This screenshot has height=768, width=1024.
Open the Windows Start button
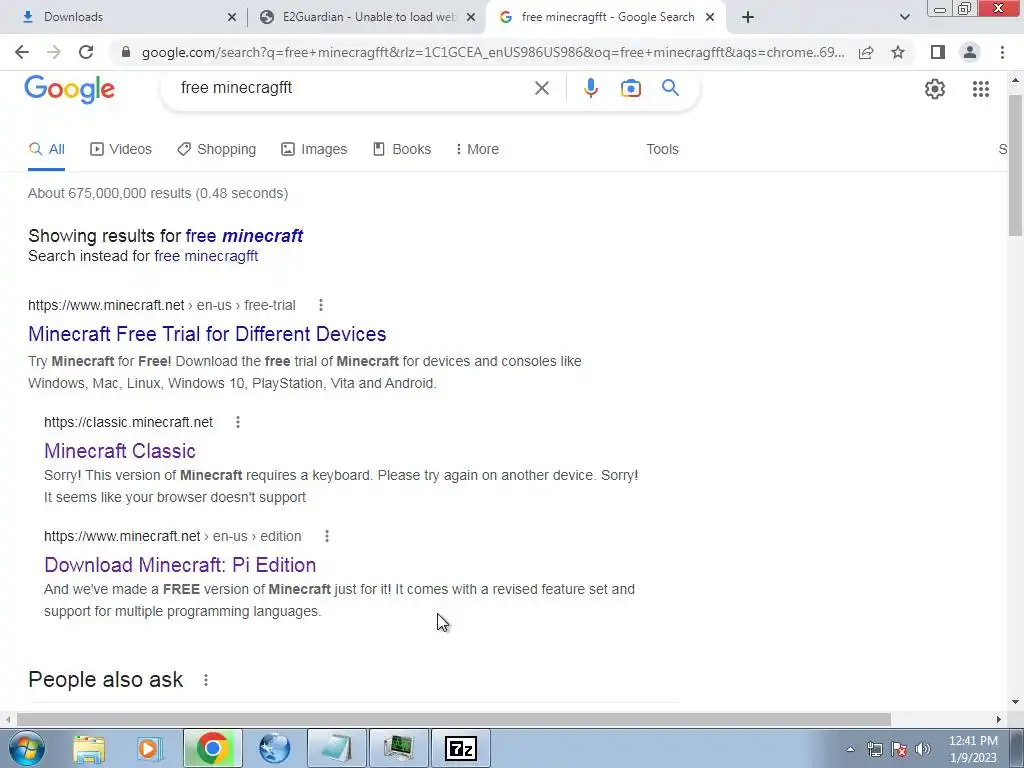[27, 748]
